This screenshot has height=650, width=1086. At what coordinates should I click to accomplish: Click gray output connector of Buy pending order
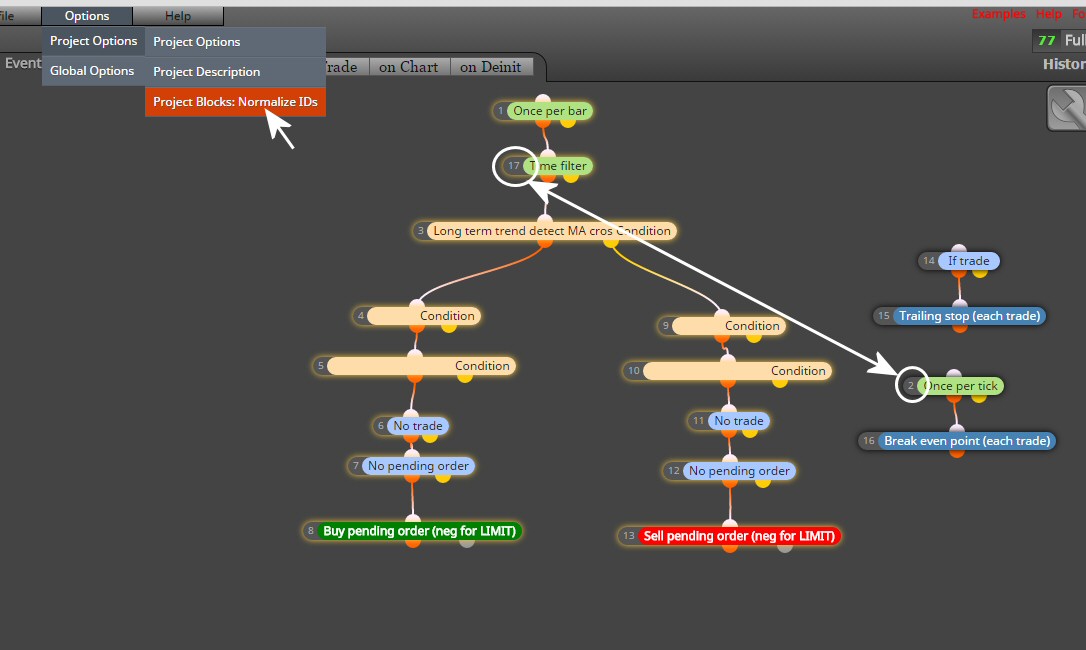pyautogui.click(x=467, y=543)
